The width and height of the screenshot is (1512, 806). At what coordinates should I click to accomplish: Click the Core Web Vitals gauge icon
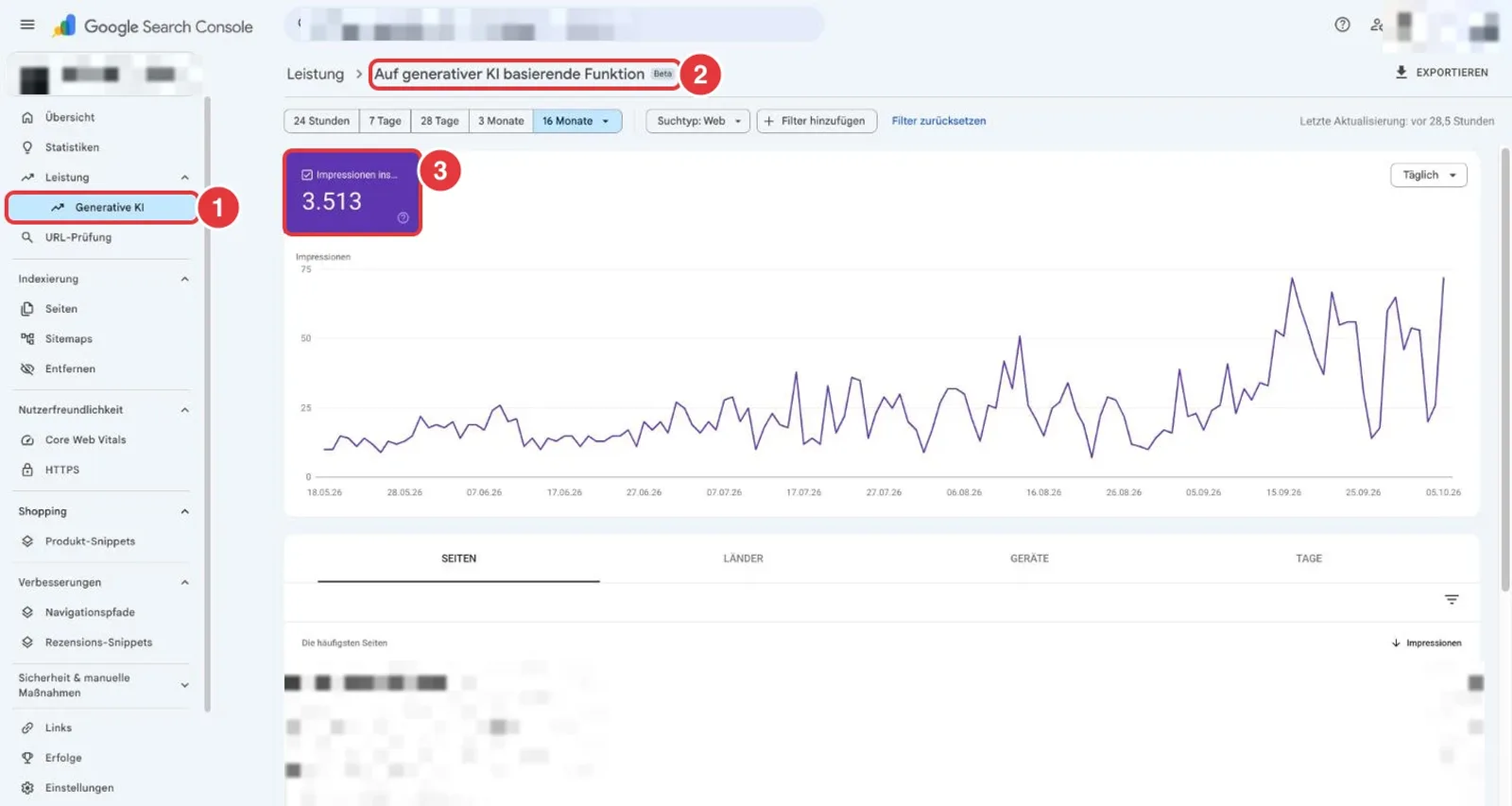click(27, 439)
